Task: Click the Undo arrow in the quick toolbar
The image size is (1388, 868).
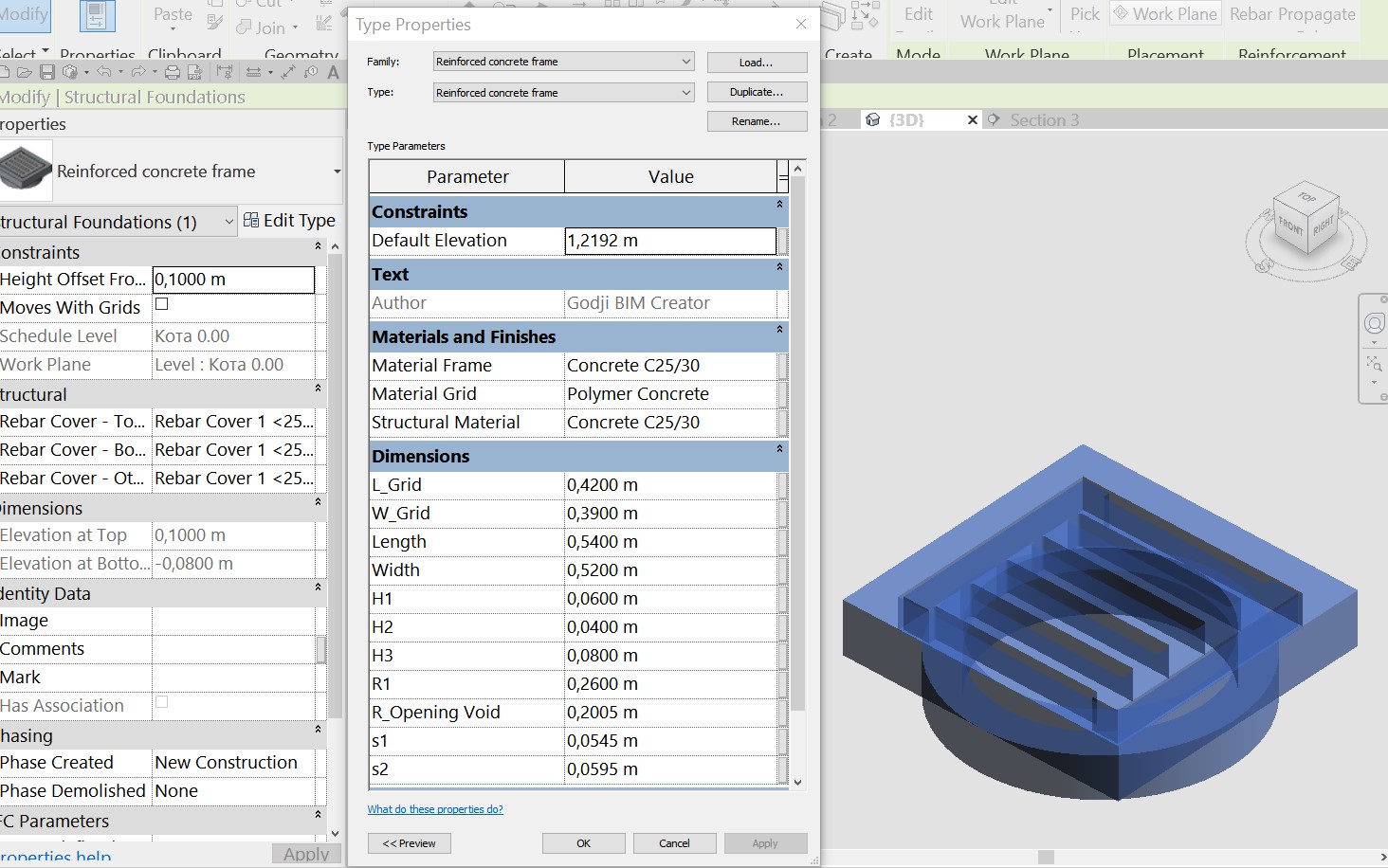Action: tap(104, 72)
